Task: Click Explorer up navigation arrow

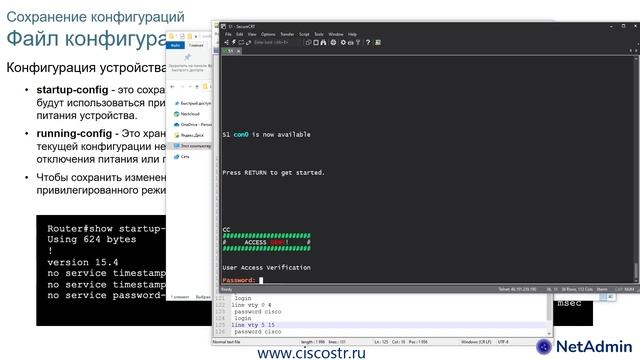Action: click(x=197, y=87)
